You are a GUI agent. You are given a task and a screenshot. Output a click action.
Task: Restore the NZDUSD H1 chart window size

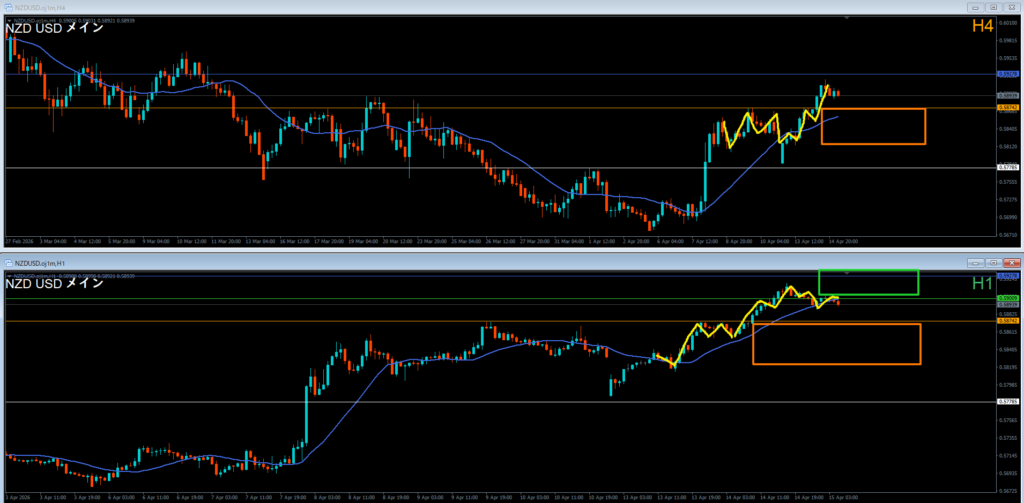[994, 262]
